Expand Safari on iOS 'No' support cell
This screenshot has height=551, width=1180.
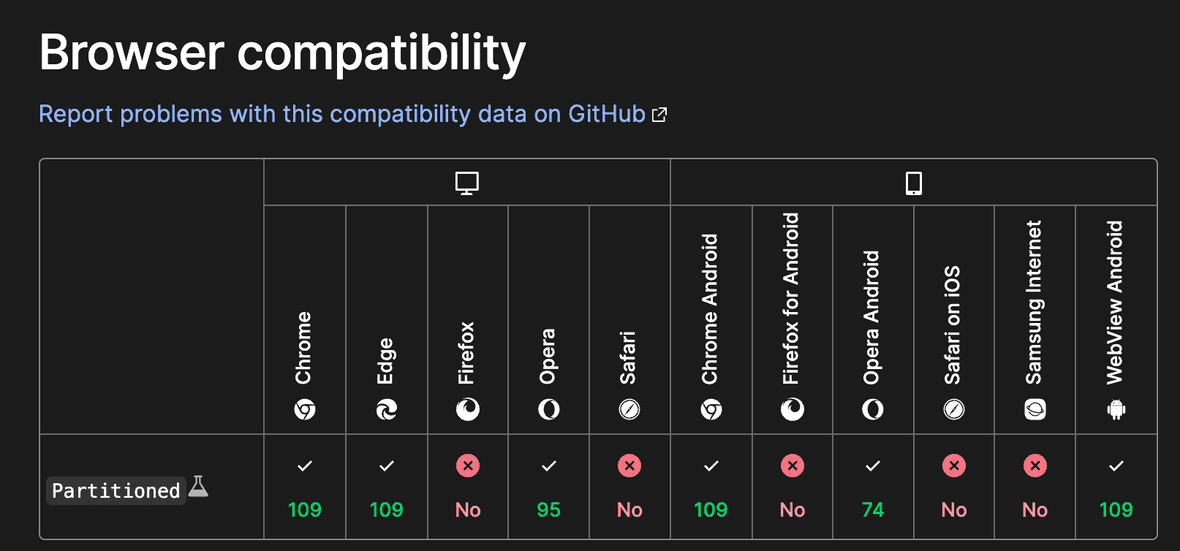[954, 487]
